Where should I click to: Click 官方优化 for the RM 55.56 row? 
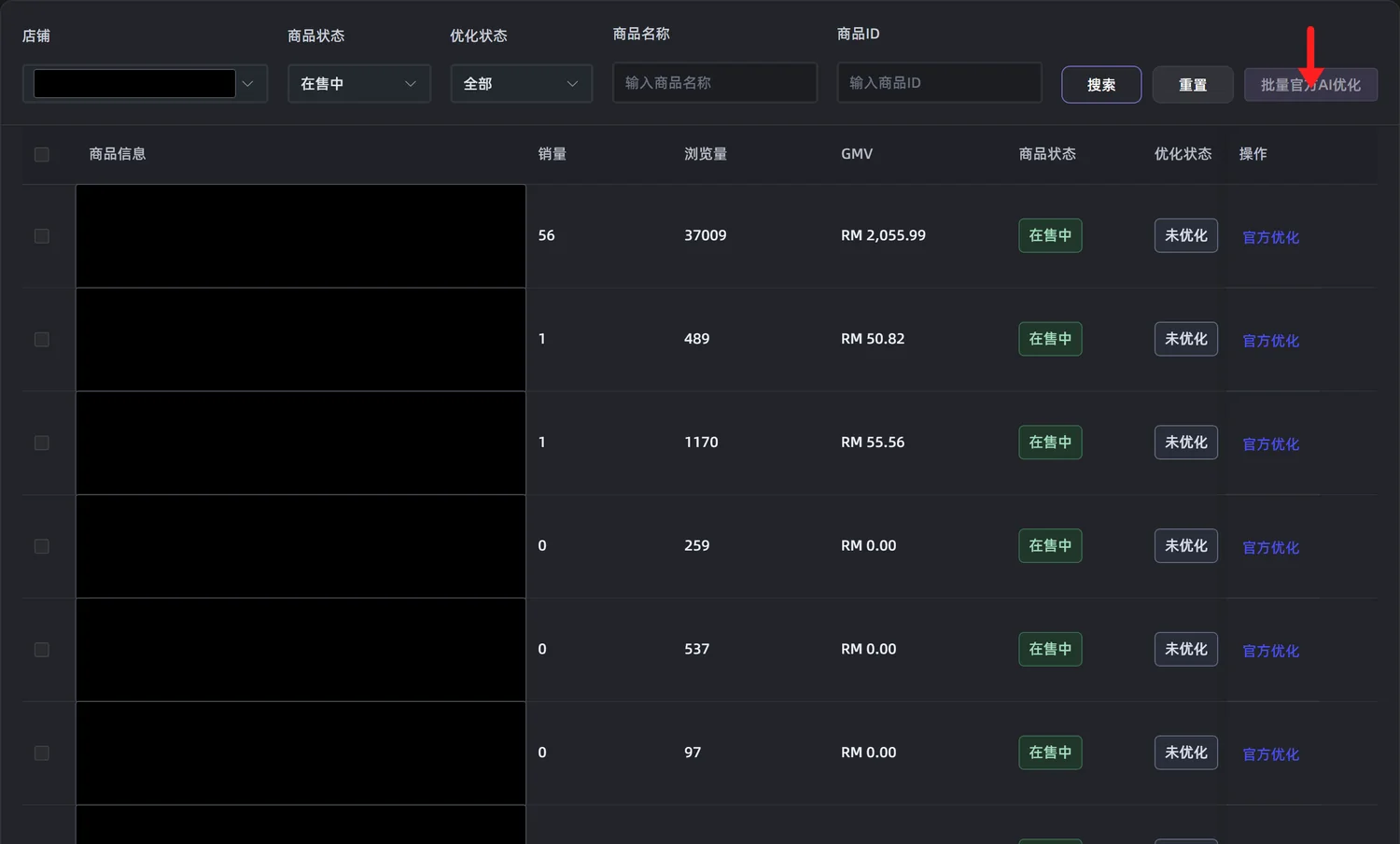coord(1270,444)
